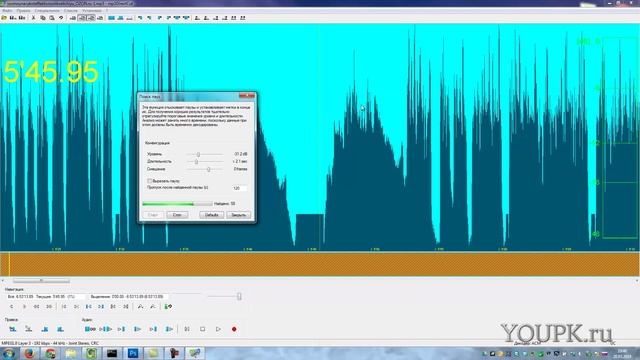Click the Defaults button in dialog

pos(211,215)
